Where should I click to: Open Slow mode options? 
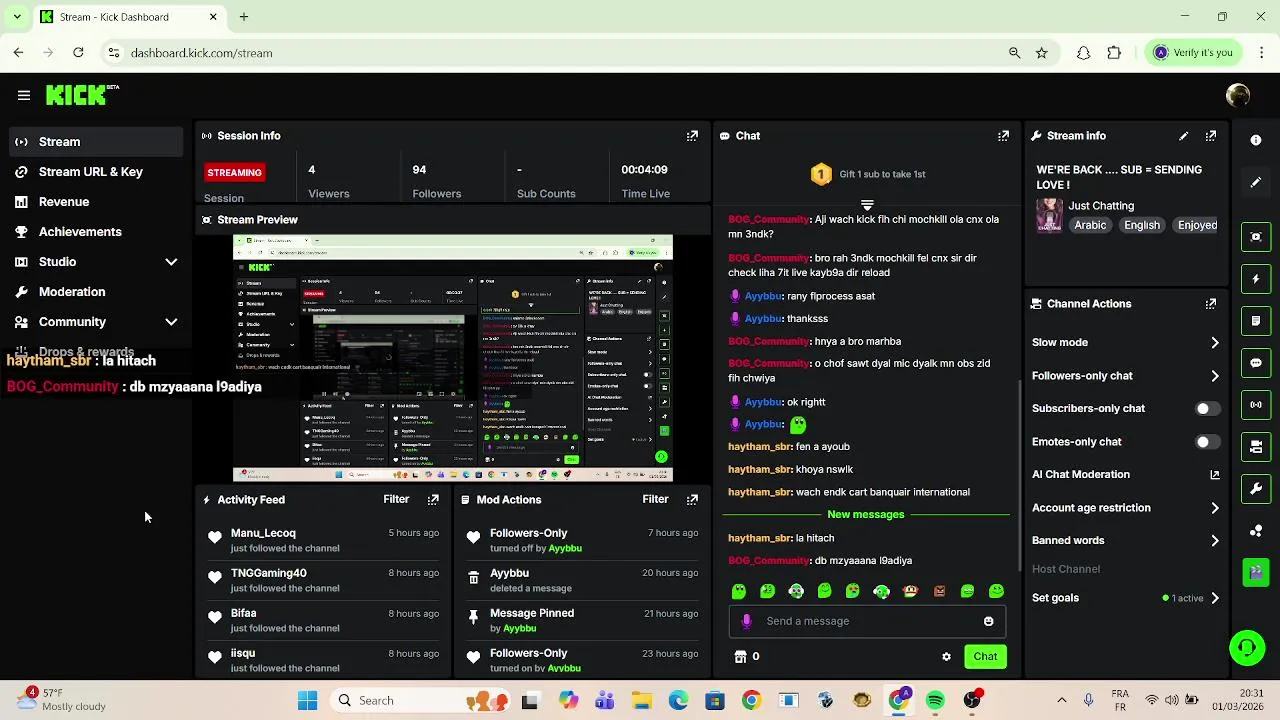[x=1126, y=343]
